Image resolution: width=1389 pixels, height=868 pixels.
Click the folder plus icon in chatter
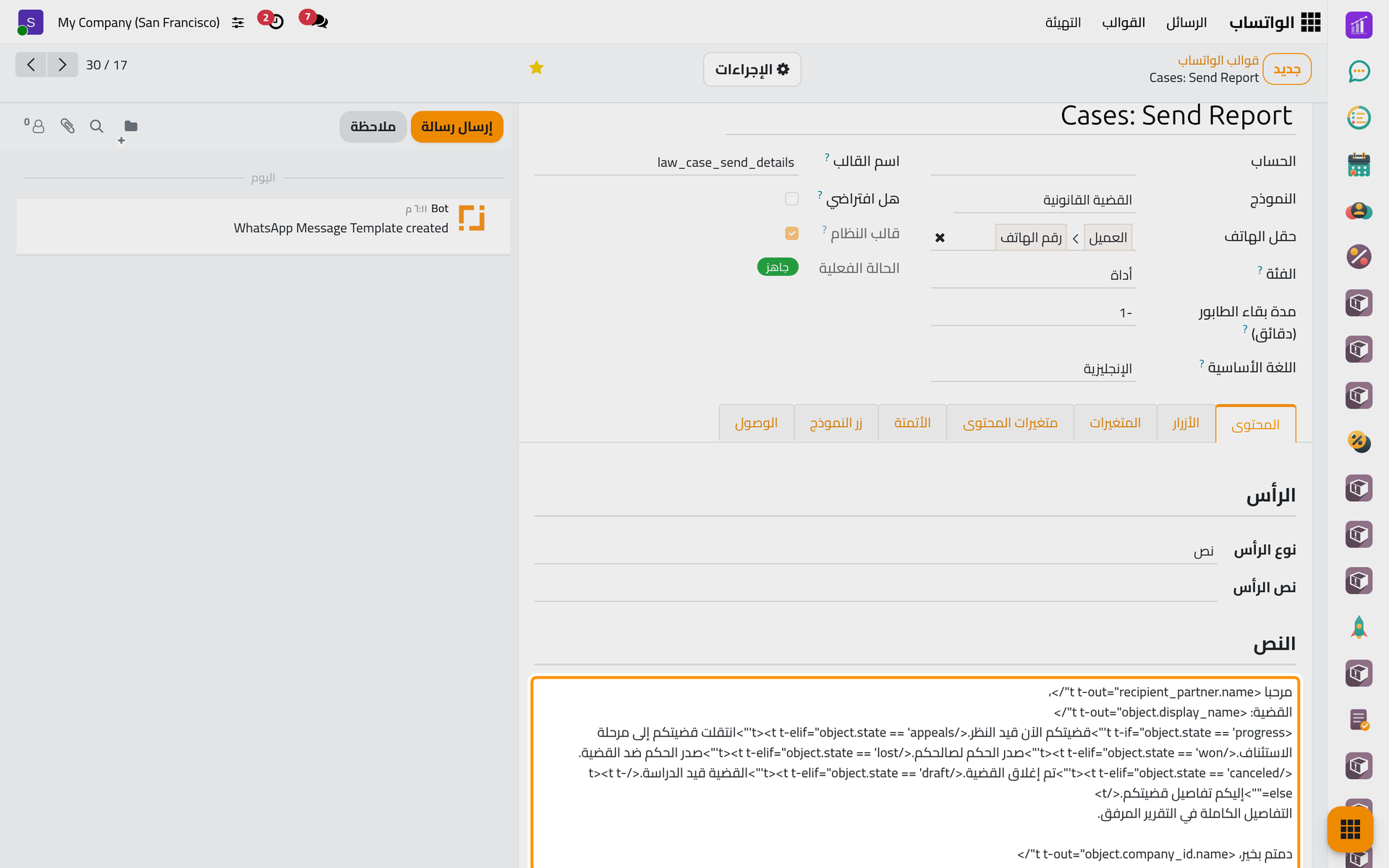point(128,130)
